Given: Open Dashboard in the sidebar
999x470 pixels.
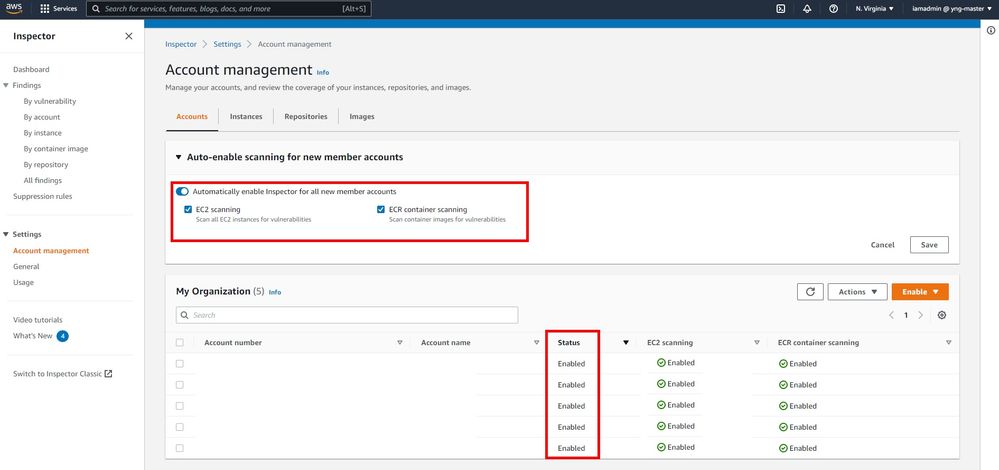Looking at the screenshot, I should 31,69.
